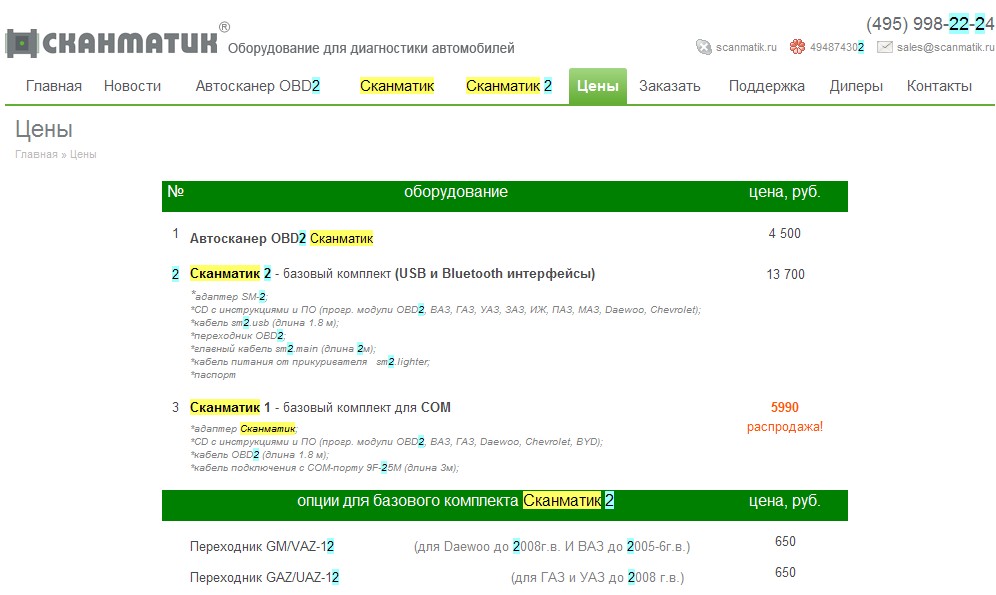Click the *адаптер SM-2 line
Image resolution: width=996 pixels, height=595 pixels.
click(229, 296)
